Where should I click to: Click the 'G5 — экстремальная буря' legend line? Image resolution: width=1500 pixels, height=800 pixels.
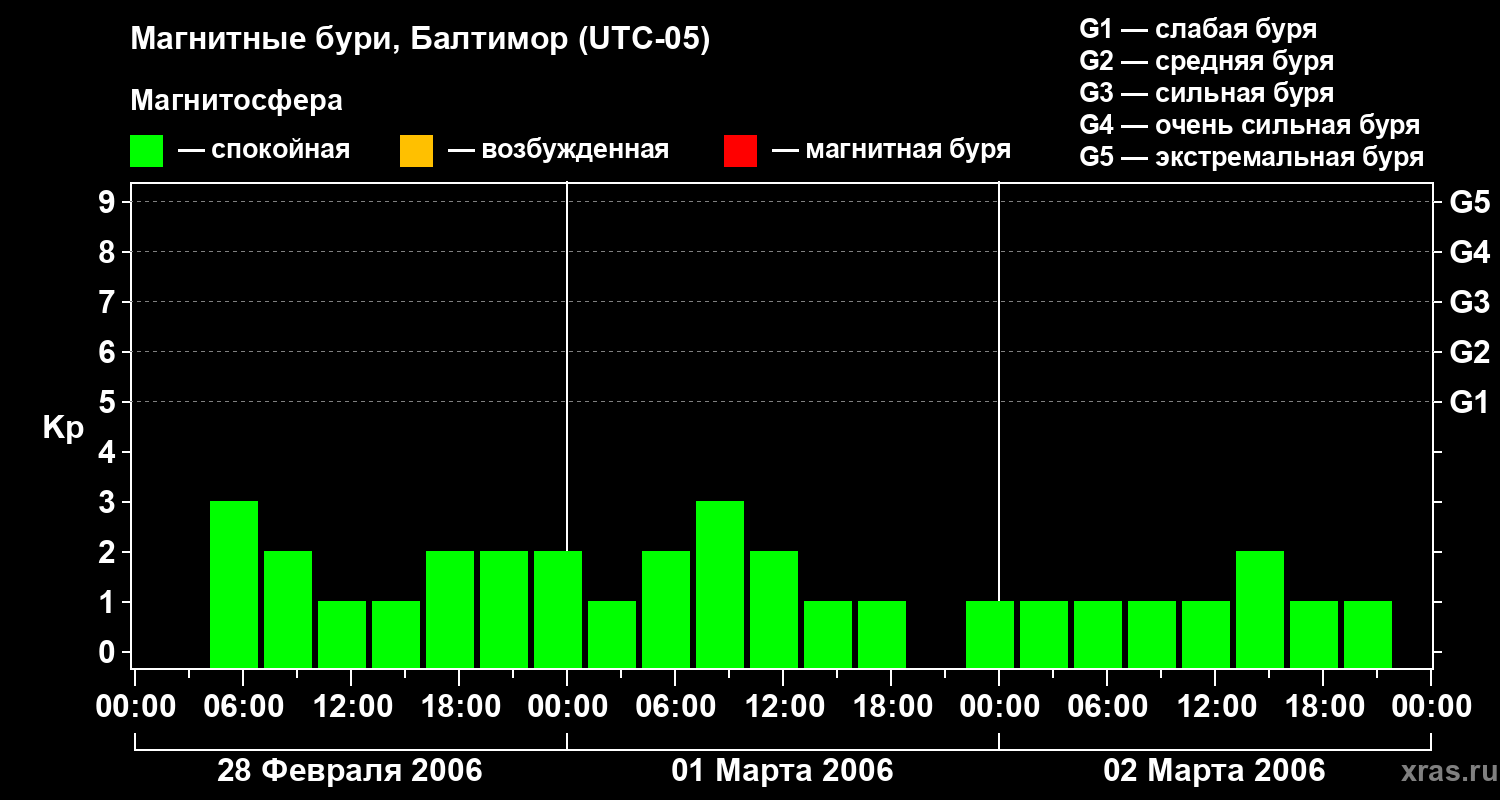[x=1252, y=157]
